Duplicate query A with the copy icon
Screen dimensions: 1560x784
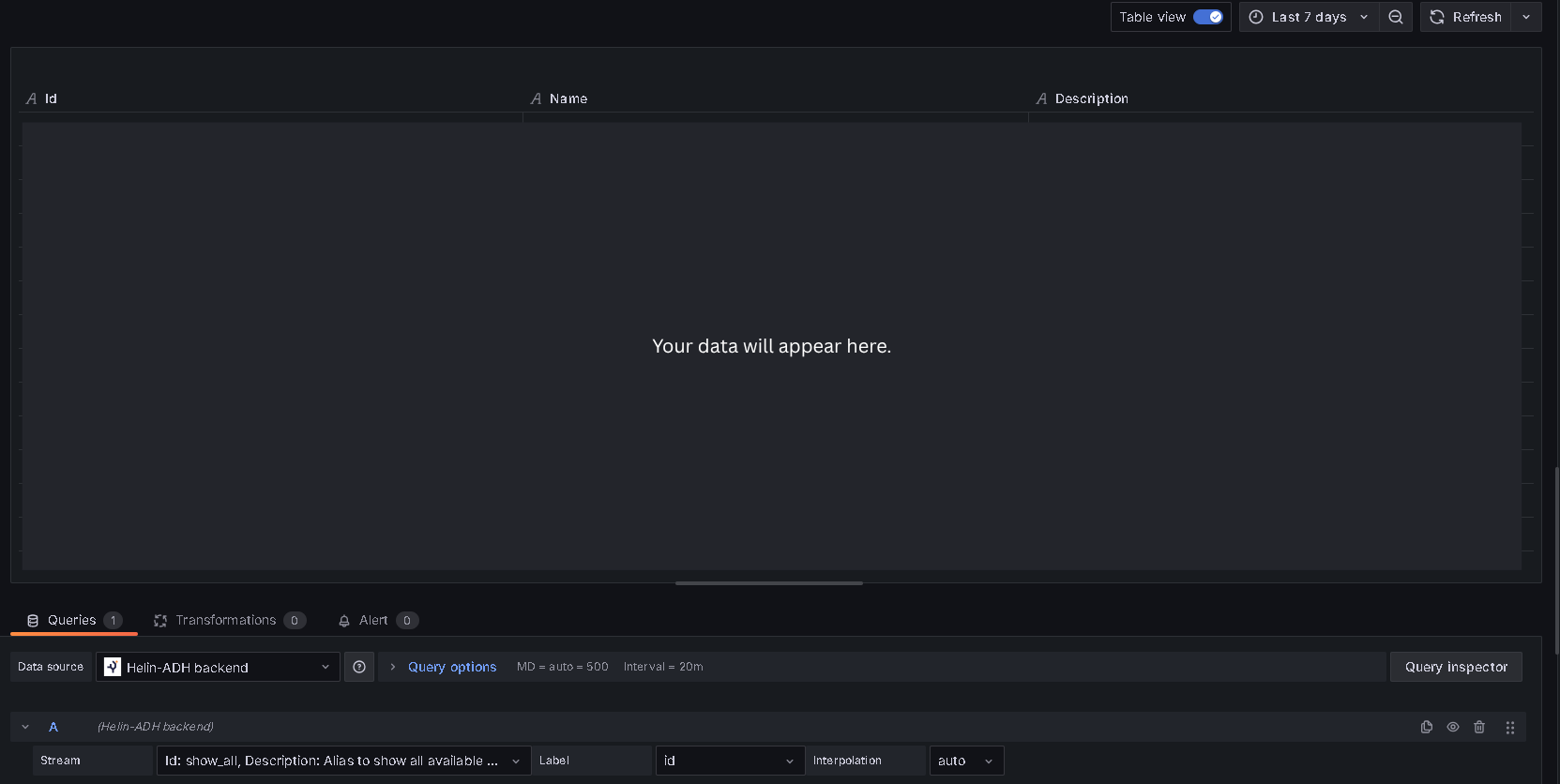coord(1427,727)
